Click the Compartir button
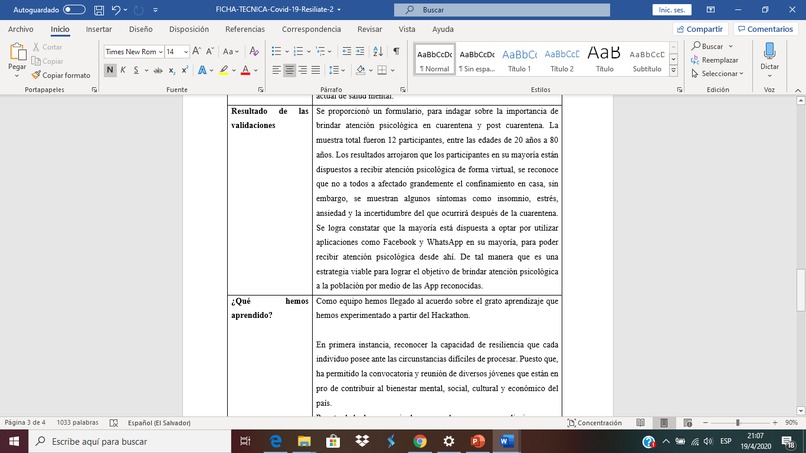This screenshot has width=806, height=453. click(x=700, y=29)
